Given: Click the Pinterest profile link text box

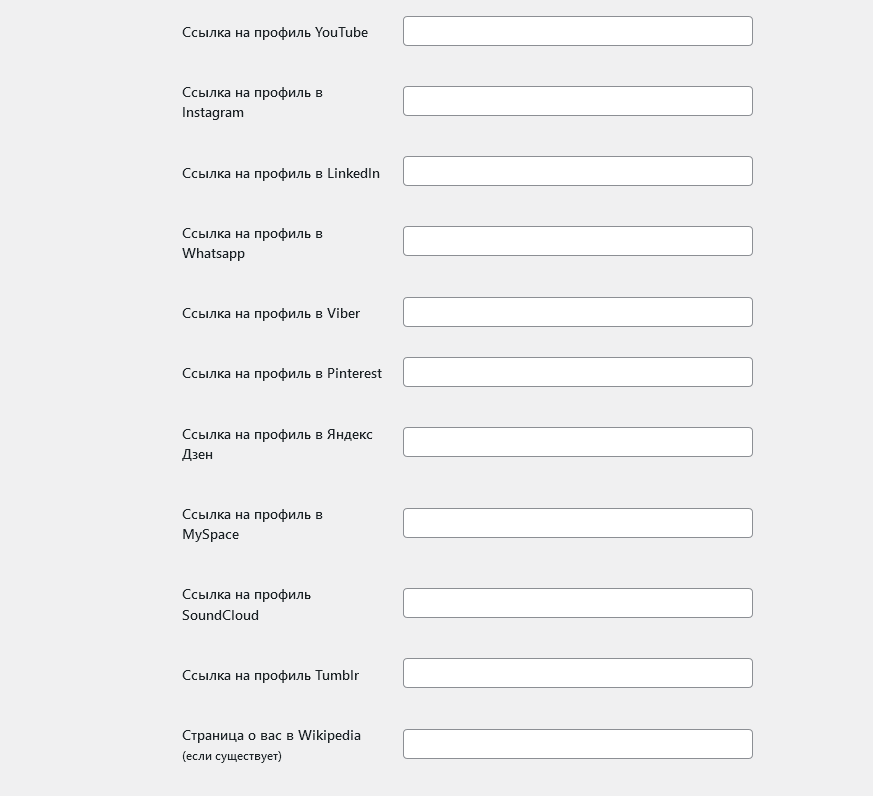Looking at the screenshot, I should pos(578,372).
